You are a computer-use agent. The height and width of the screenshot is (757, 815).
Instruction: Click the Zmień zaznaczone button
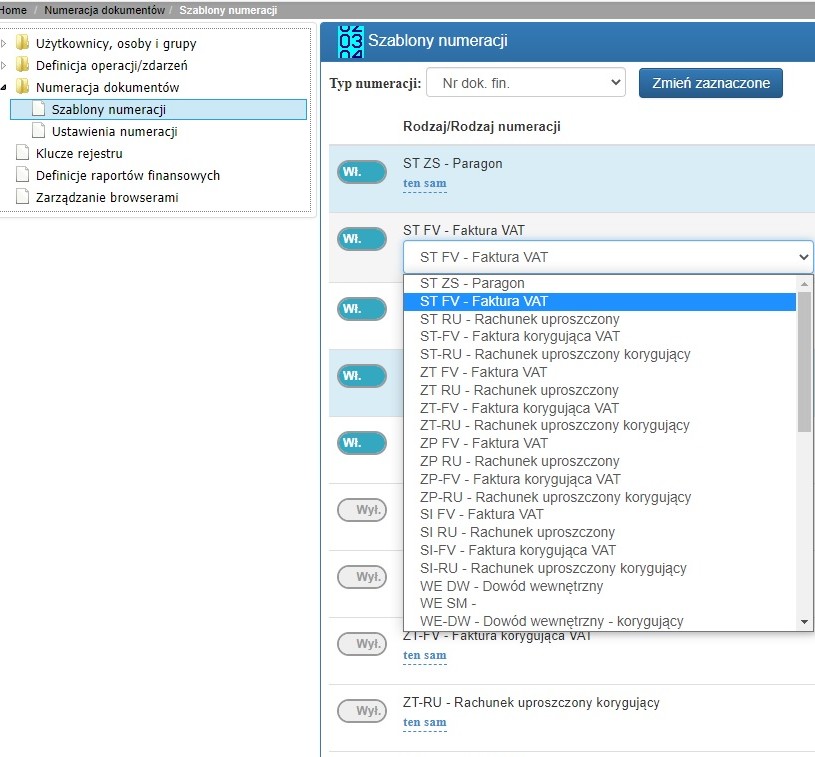tap(711, 83)
